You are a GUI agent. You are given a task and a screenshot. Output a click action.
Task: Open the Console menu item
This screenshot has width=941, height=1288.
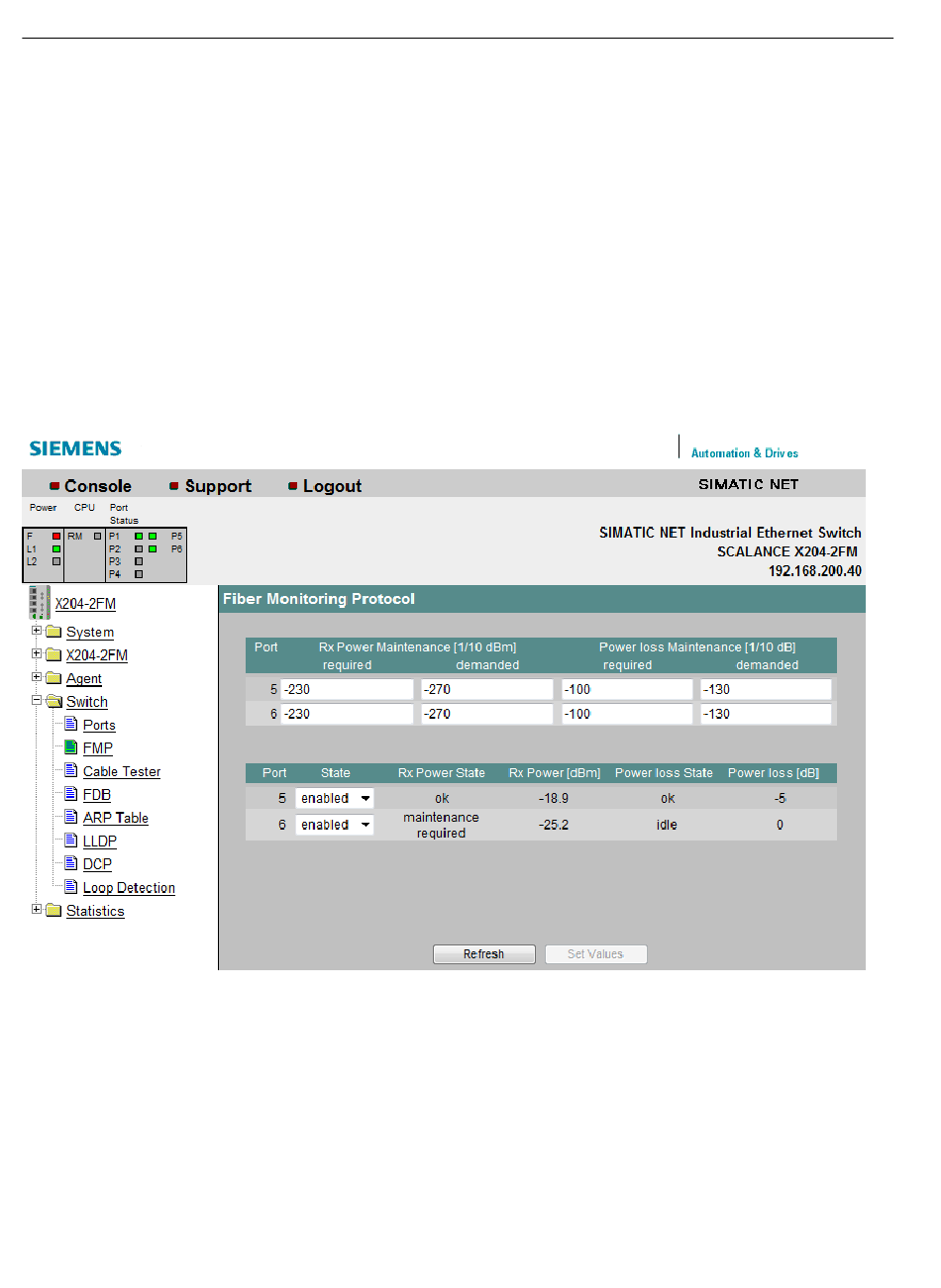point(97,486)
